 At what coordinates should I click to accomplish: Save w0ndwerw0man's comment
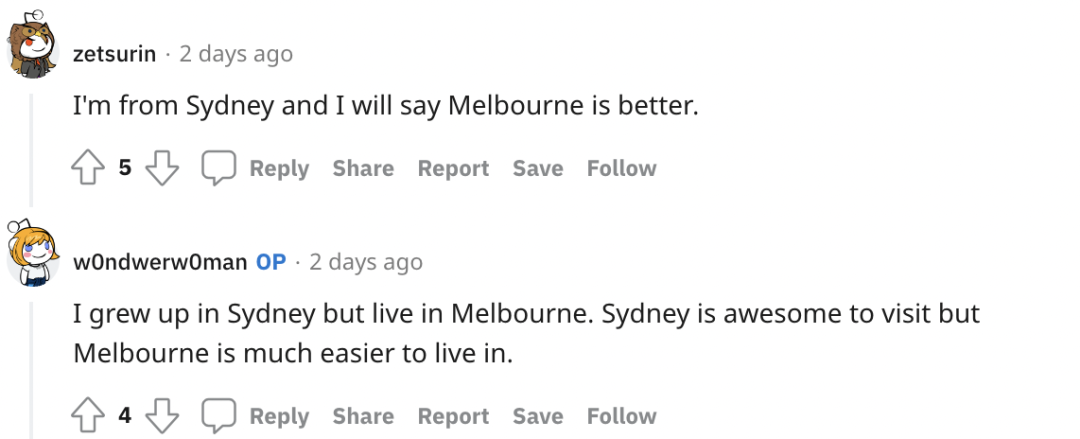[538, 416]
